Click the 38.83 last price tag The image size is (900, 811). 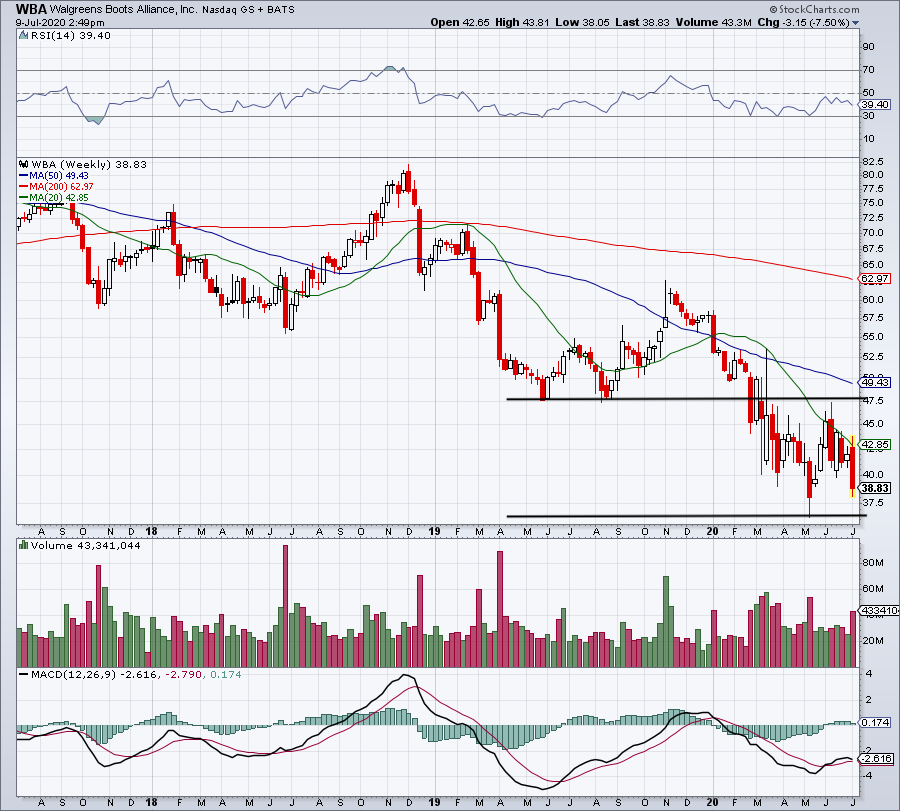(876, 488)
